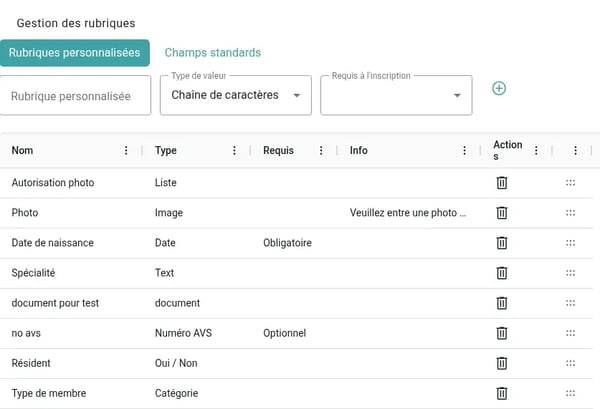Click the Oui / Non type cell
600x409 pixels.
pos(176,363)
